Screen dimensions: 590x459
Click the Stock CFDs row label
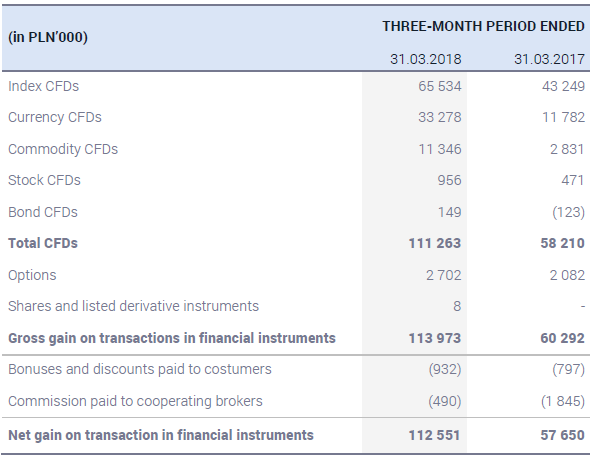[44, 180]
